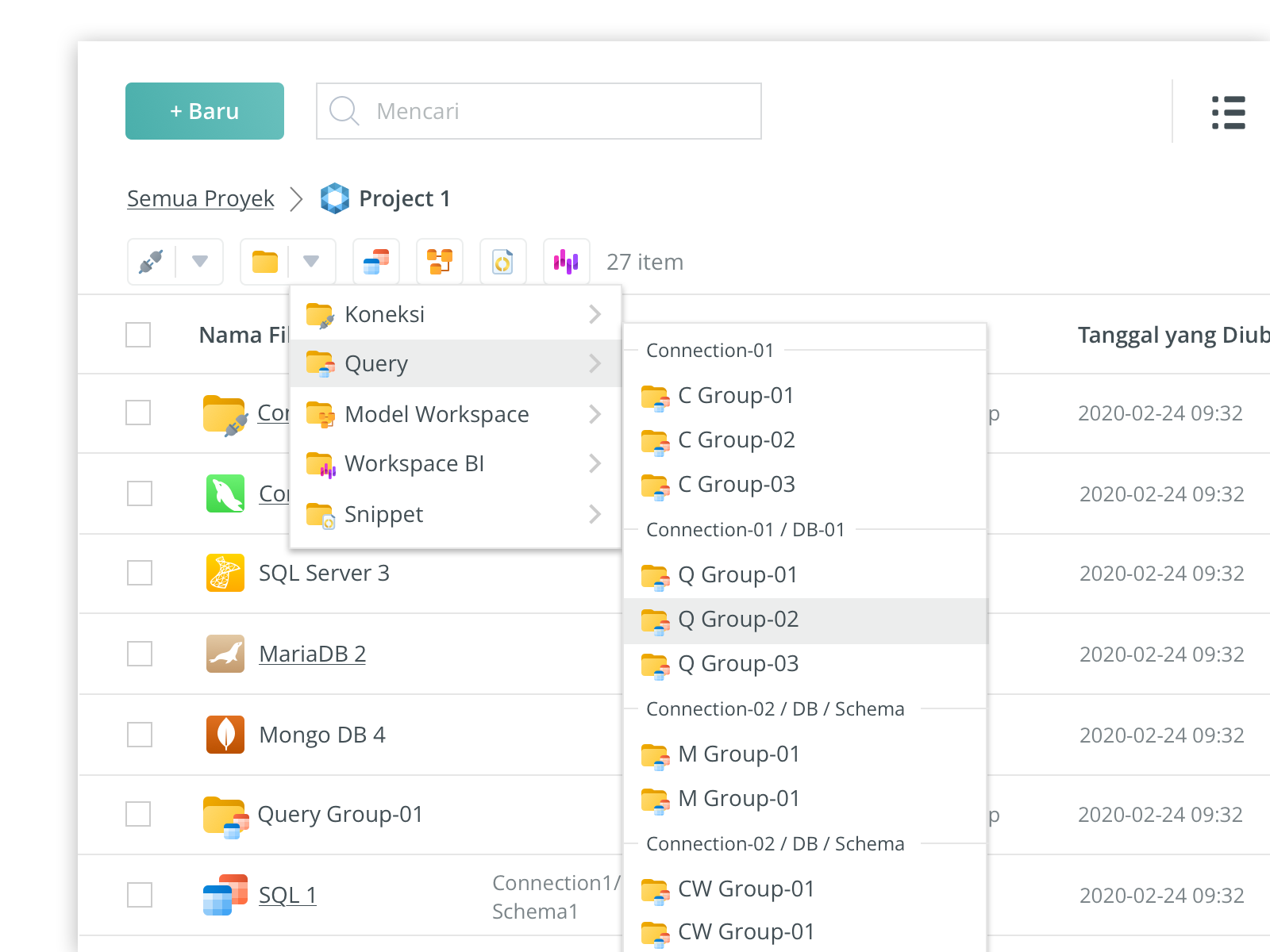Image resolution: width=1270 pixels, height=952 pixels.
Task: Select the MariaDB 2 row checkbox
Action: 140,654
